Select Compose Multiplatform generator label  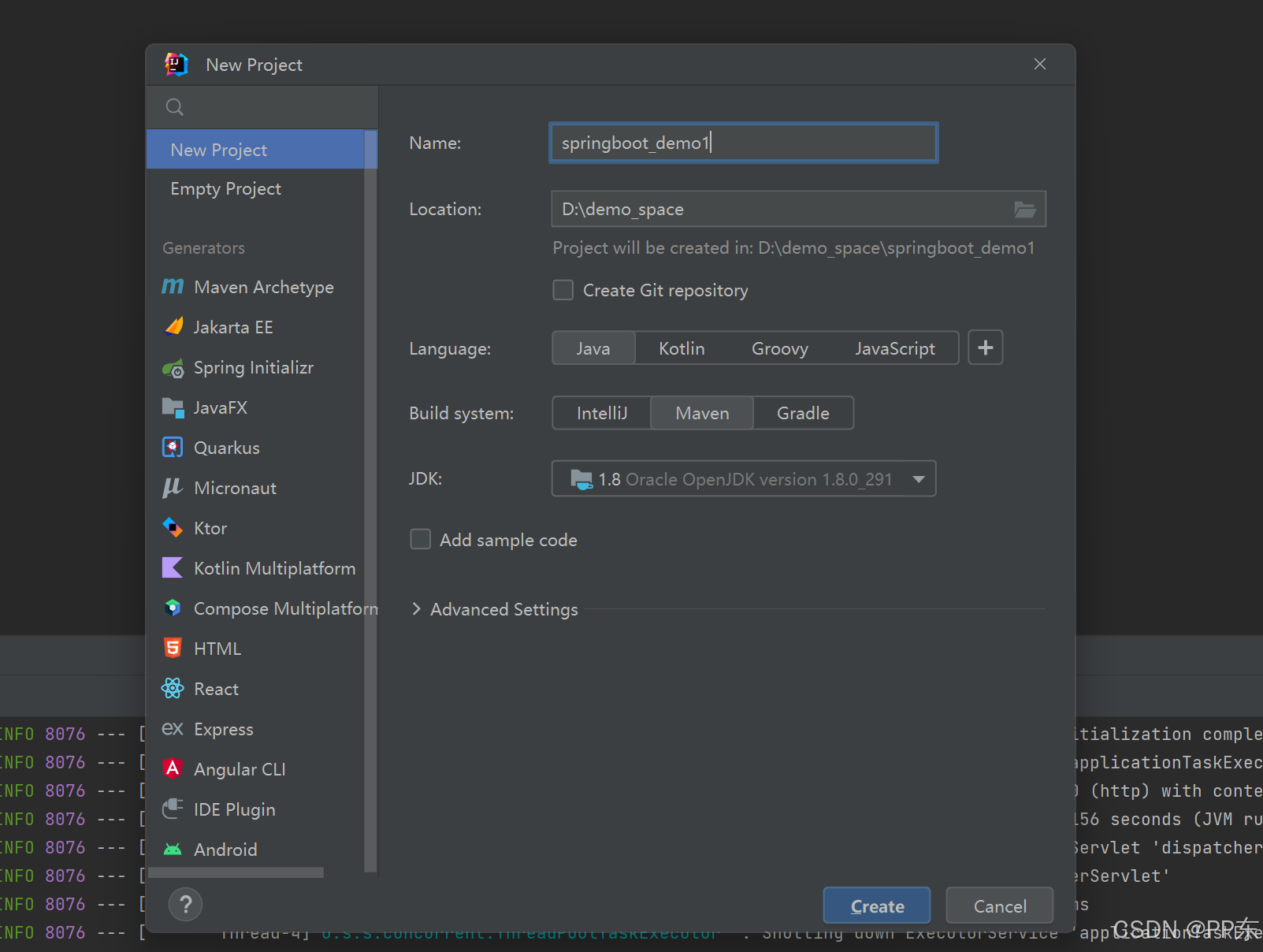[x=286, y=608]
